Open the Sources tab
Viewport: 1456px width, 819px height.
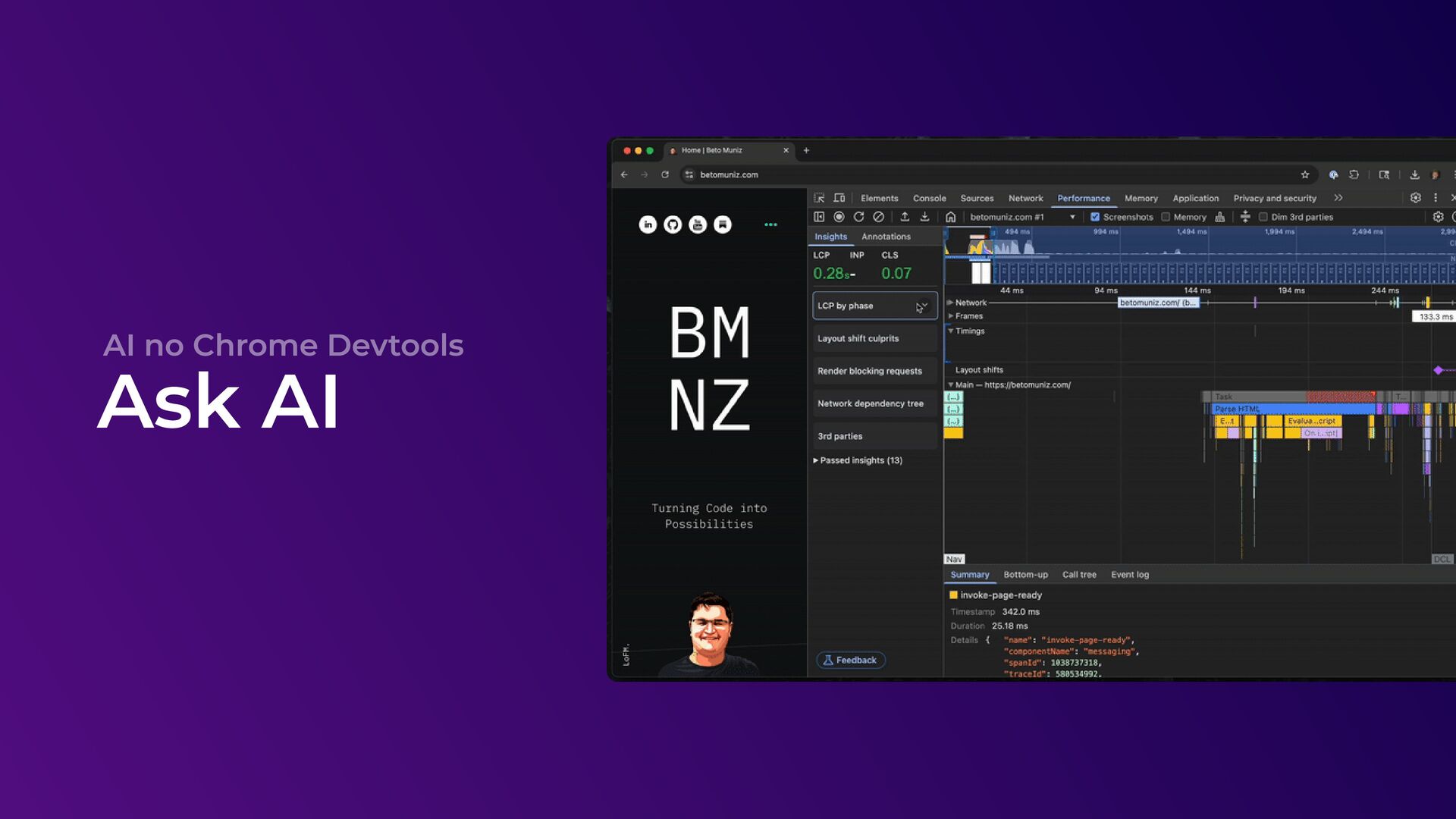pos(977,198)
